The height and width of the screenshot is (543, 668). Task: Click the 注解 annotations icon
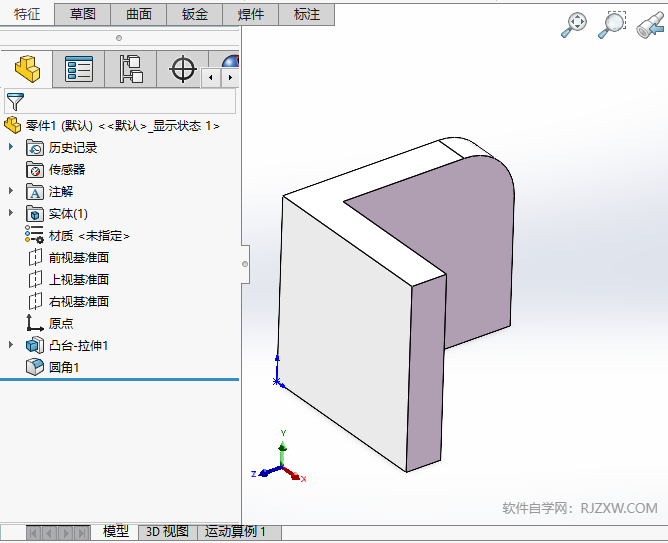coord(35,192)
